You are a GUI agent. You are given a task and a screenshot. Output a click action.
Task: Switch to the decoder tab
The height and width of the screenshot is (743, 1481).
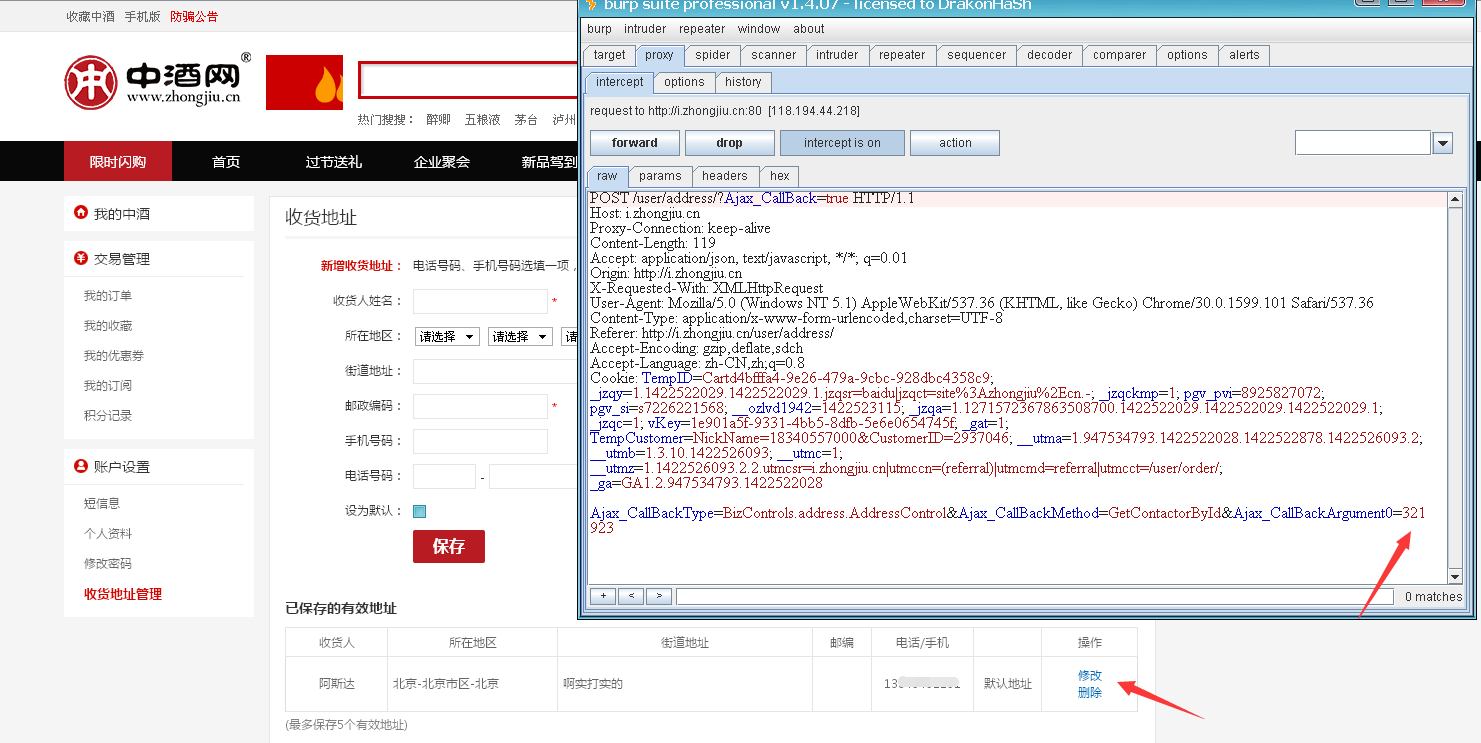pyautogui.click(x=1050, y=55)
